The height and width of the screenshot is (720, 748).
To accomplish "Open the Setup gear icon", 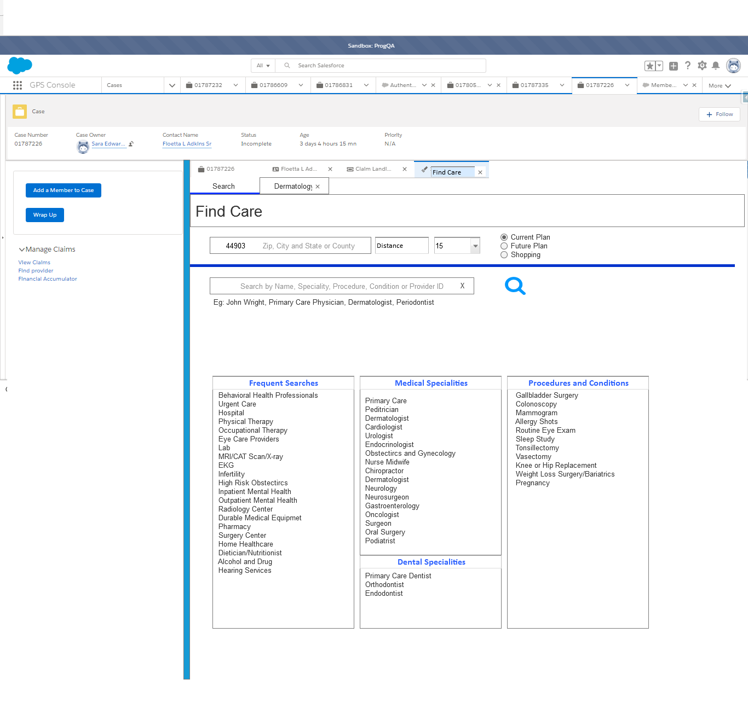I will (x=702, y=66).
